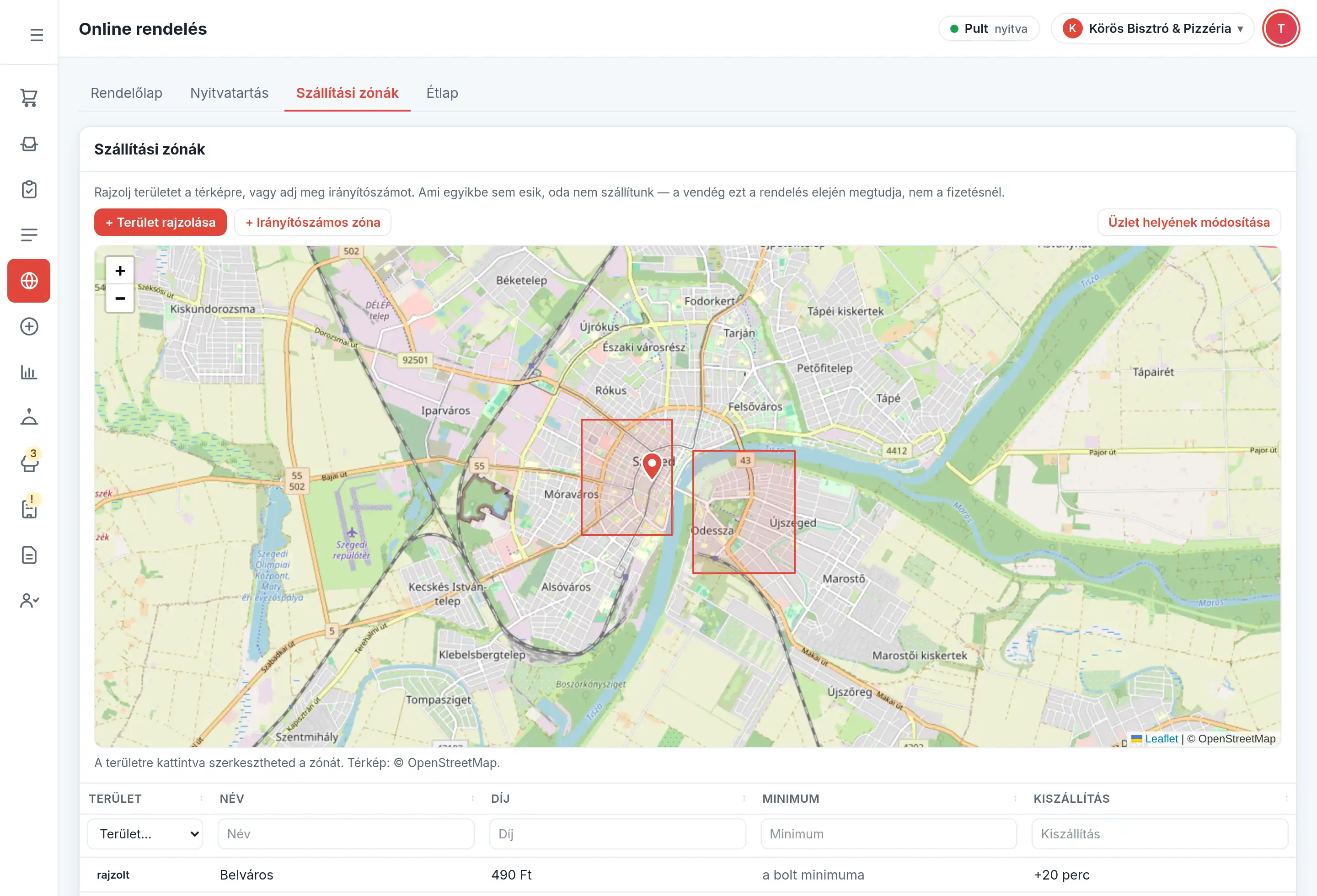Open the hamburger menu icon
Screen dimensions: 1317x896
[37, 35]
